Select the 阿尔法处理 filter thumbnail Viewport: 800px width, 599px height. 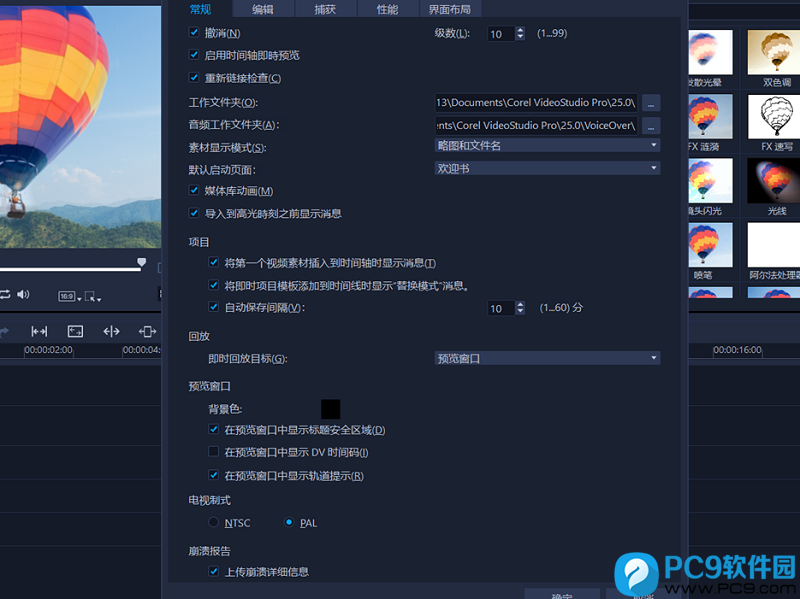pyautogui.click(x=774, y=245)
